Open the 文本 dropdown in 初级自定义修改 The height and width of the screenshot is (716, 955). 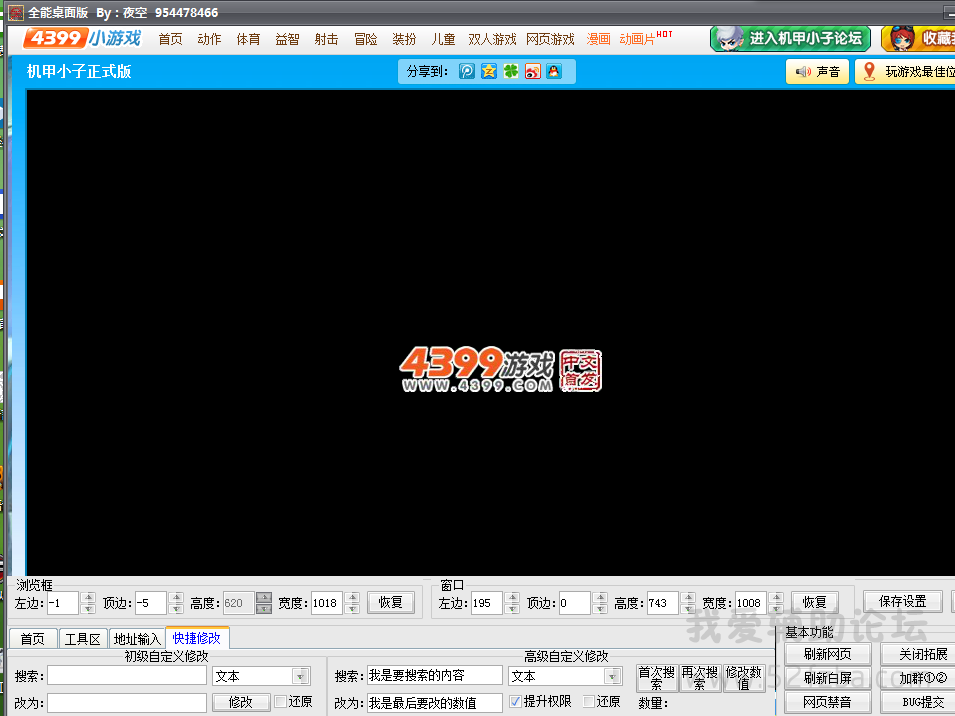coord(300,676)
